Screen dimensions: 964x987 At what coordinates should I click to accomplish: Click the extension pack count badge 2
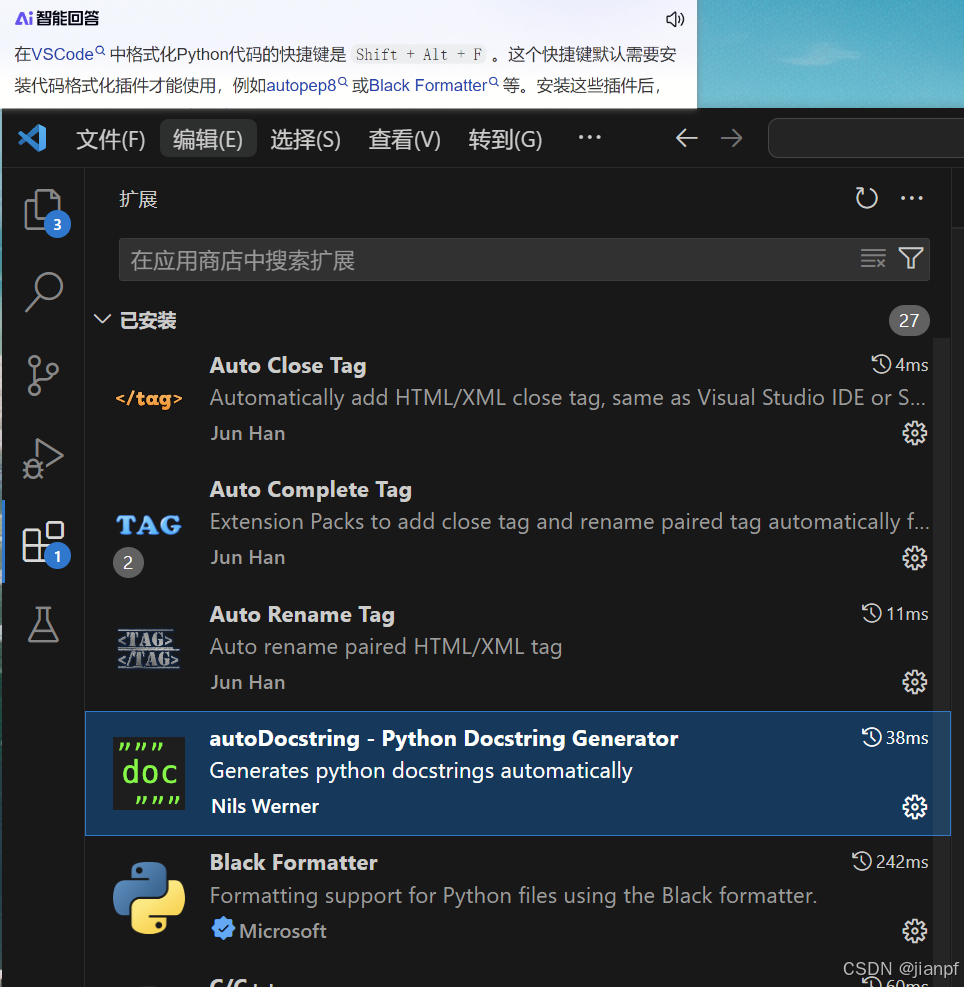click(x=128, y=562)
